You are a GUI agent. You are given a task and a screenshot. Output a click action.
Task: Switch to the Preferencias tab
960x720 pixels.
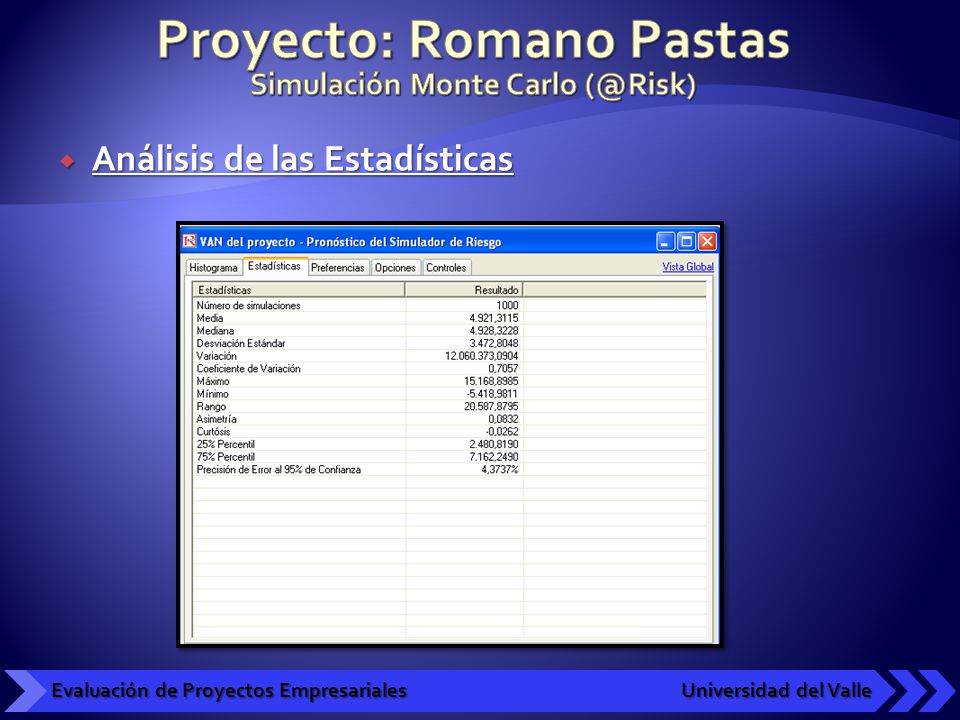tap(337, 268)
